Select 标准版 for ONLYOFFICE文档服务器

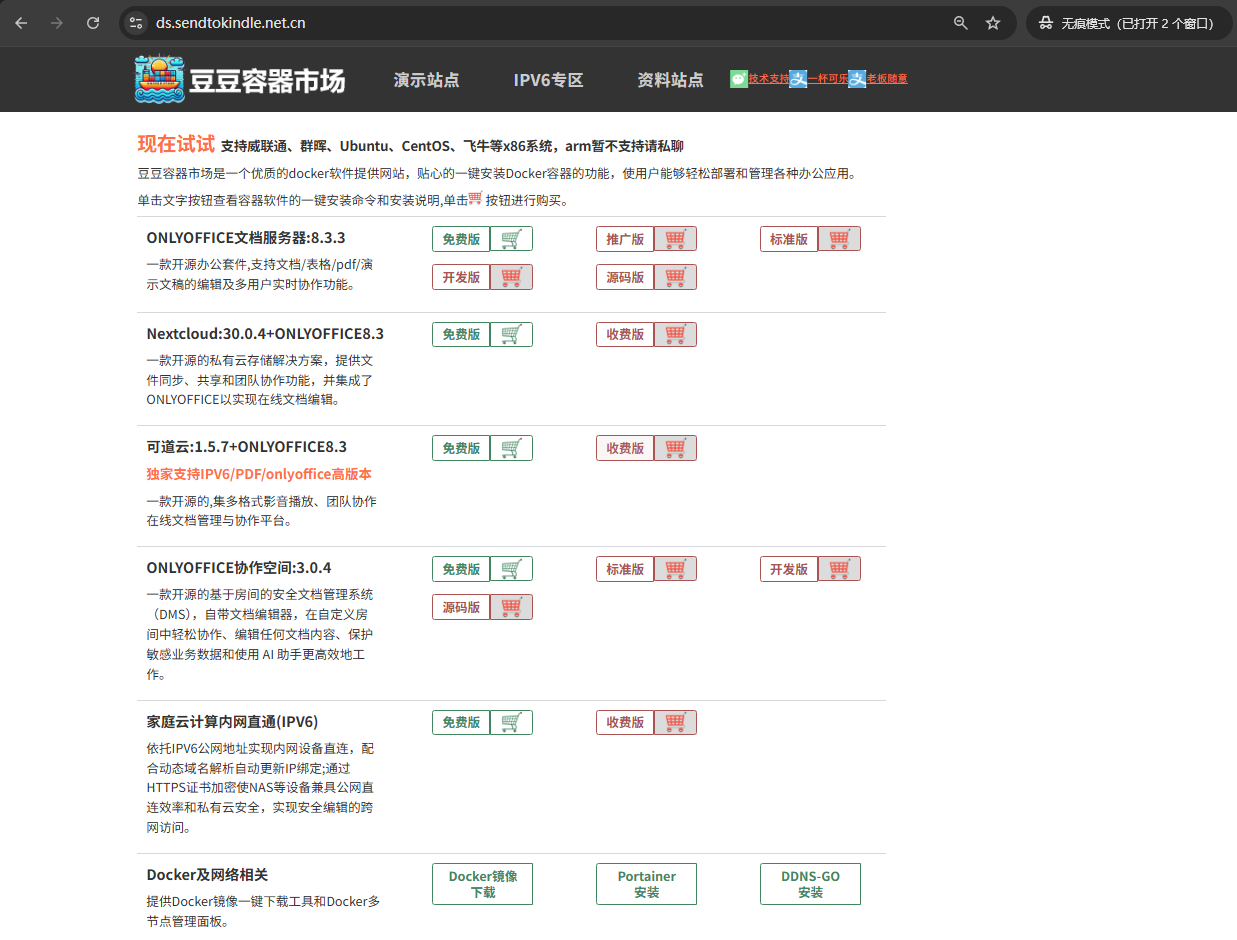pos(789,239)
